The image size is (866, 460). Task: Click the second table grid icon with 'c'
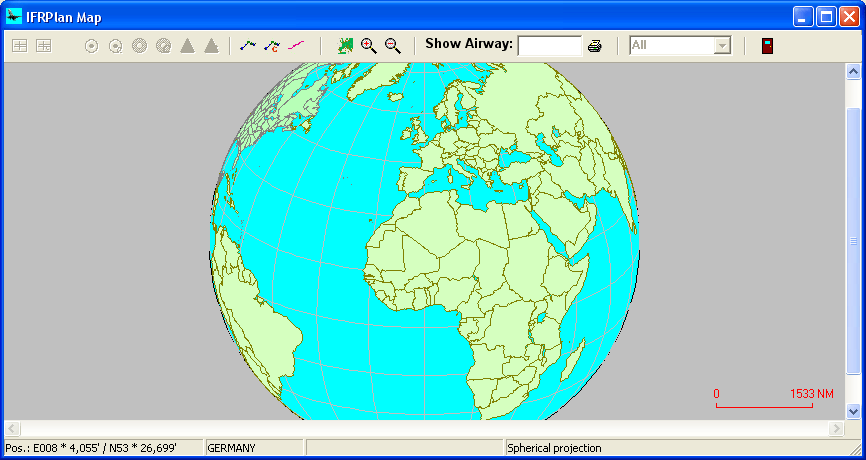point(44,46)
